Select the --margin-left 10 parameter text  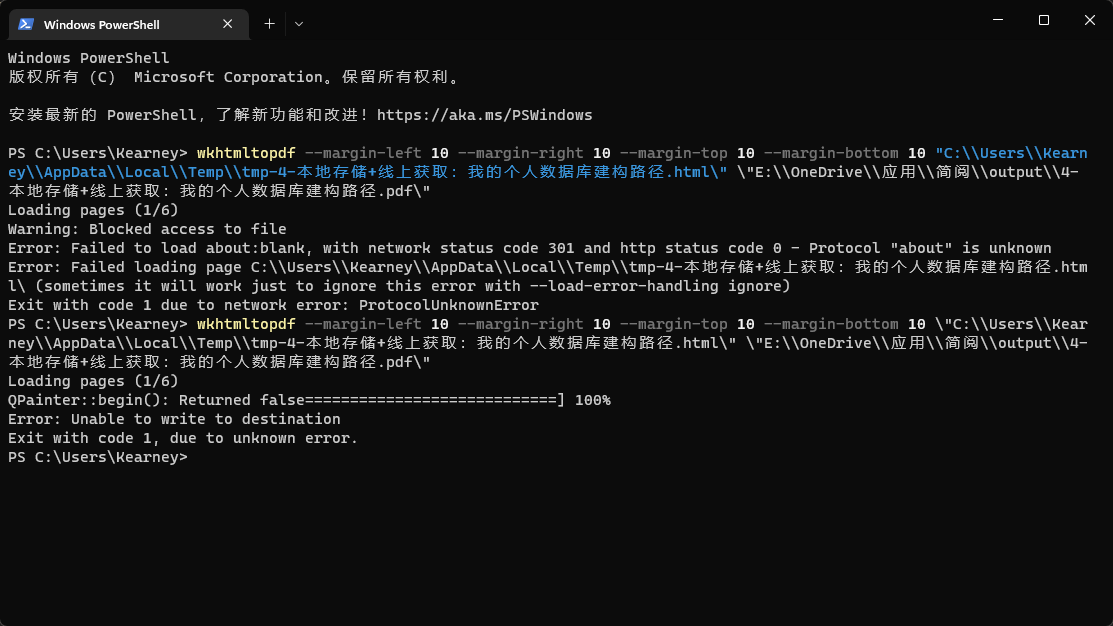click(376, 152)
